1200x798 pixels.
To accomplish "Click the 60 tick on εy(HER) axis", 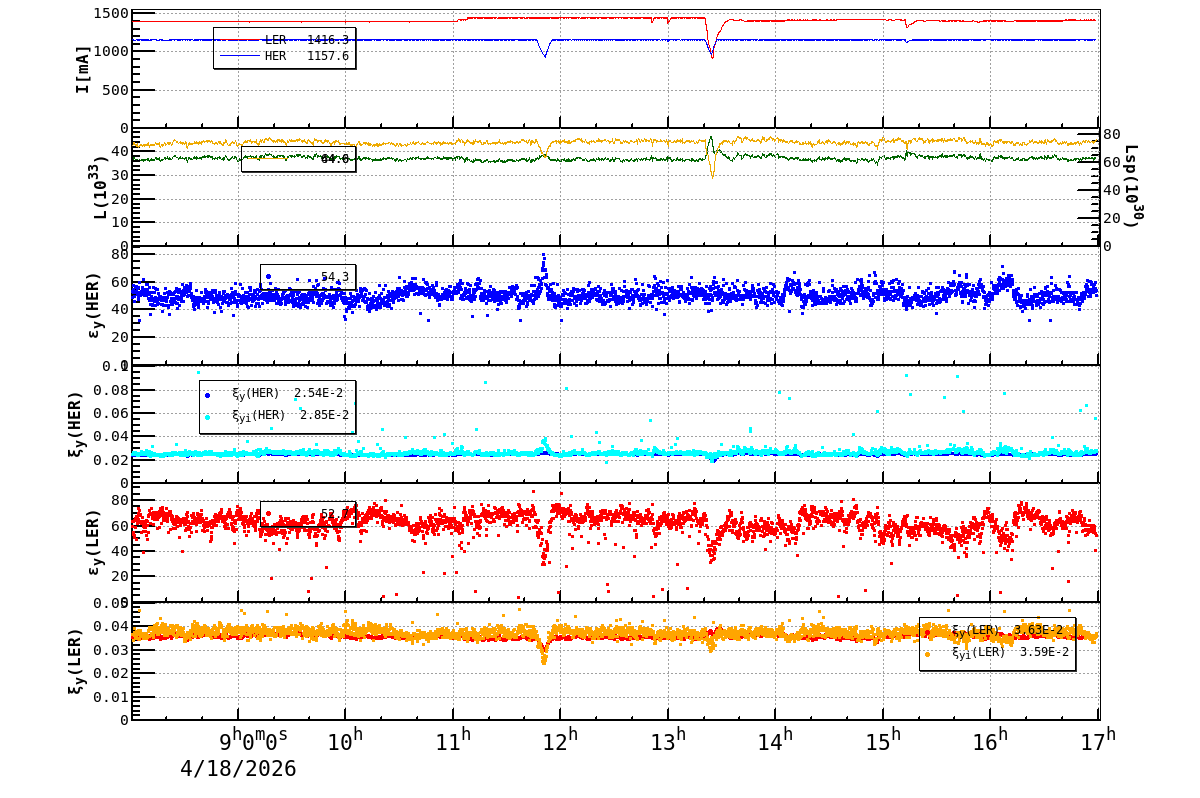I will pyautogui.click(x=121, y=282).
